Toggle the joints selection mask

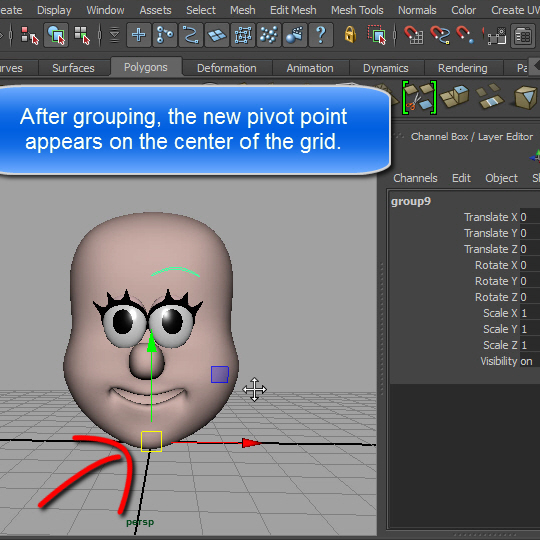click(165, 35)
